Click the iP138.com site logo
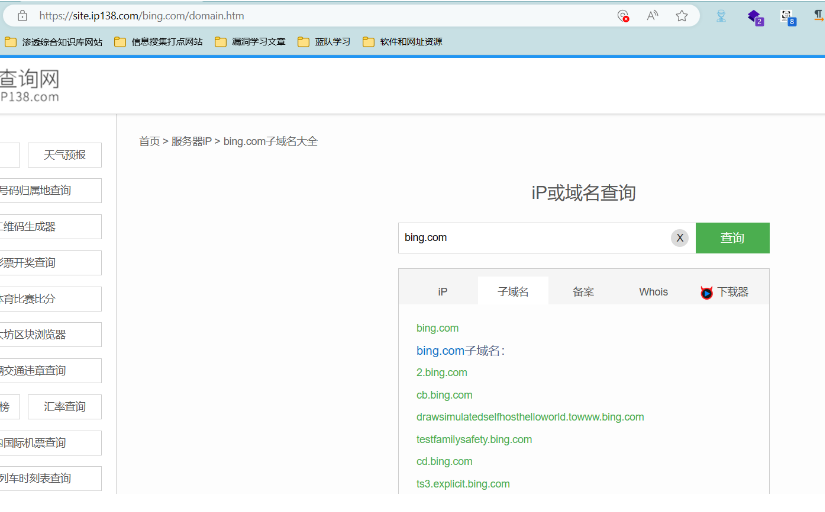This screenshot has height=512, width=825. point(29,85)
